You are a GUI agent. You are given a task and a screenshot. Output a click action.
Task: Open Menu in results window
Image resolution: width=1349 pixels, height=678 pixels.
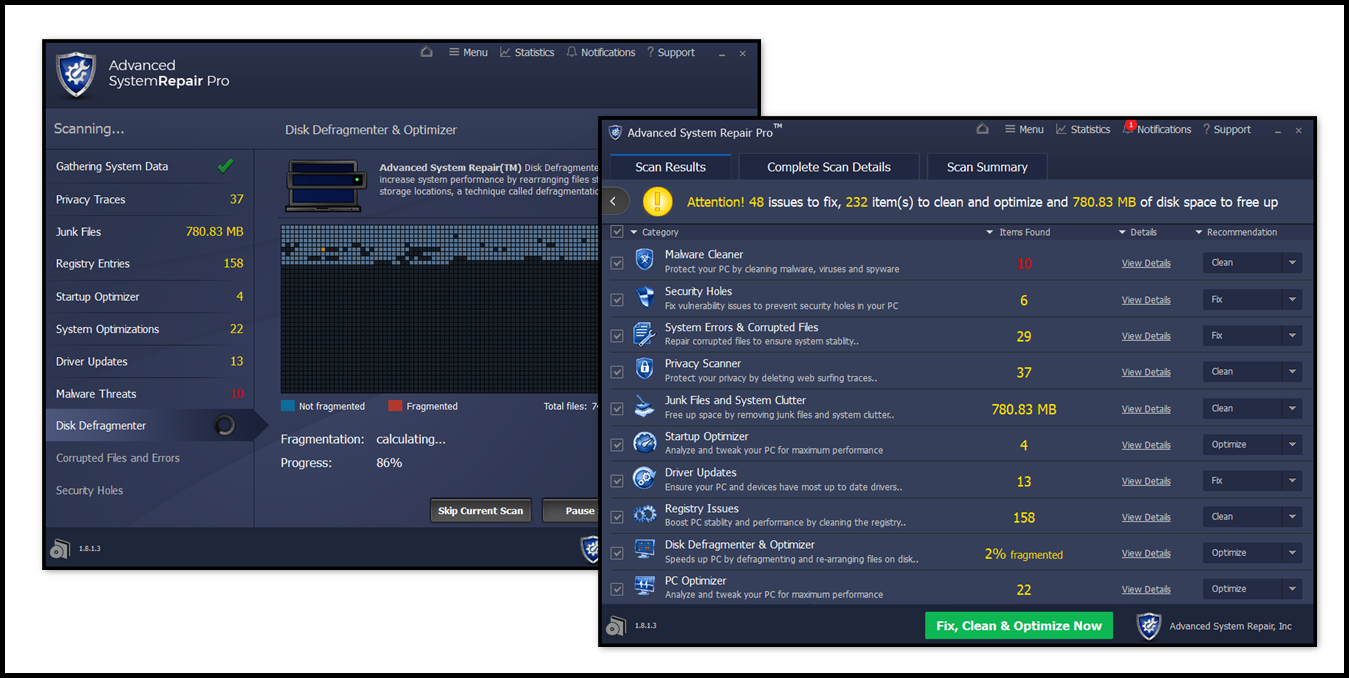point(1024,129)
